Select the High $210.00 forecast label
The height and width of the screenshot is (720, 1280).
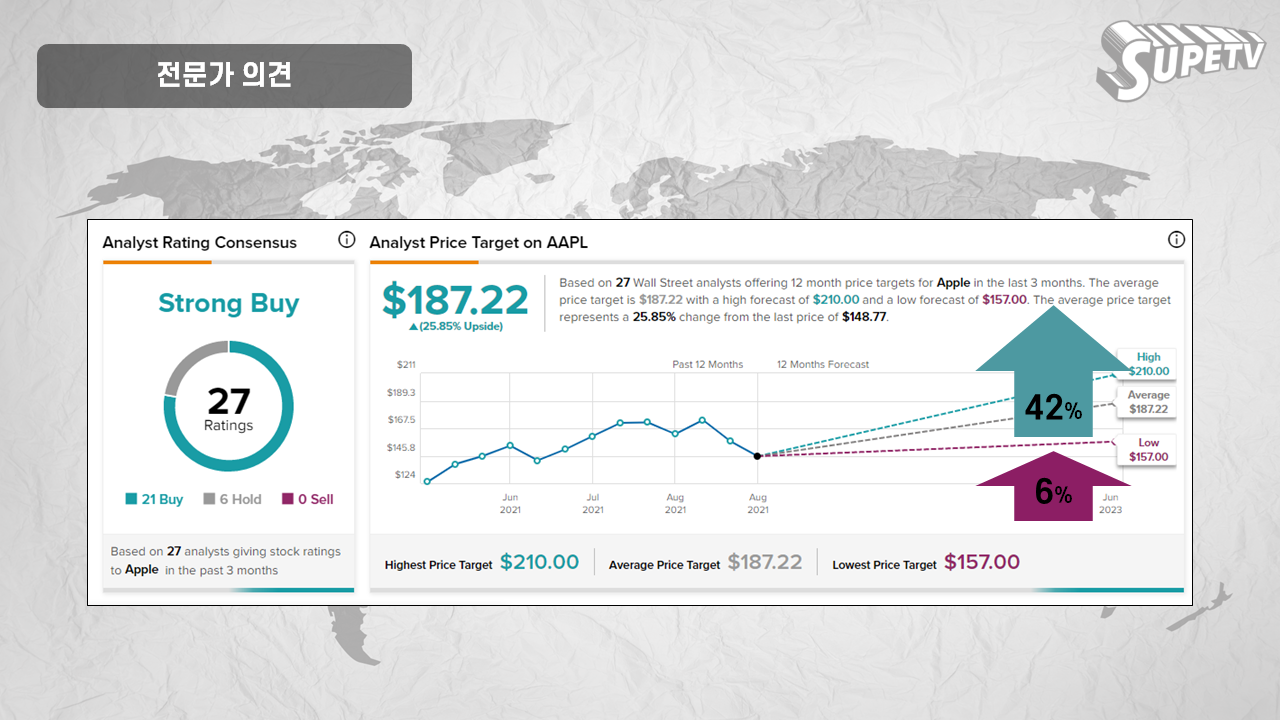pyautogui.click(x=1148, y=364)
